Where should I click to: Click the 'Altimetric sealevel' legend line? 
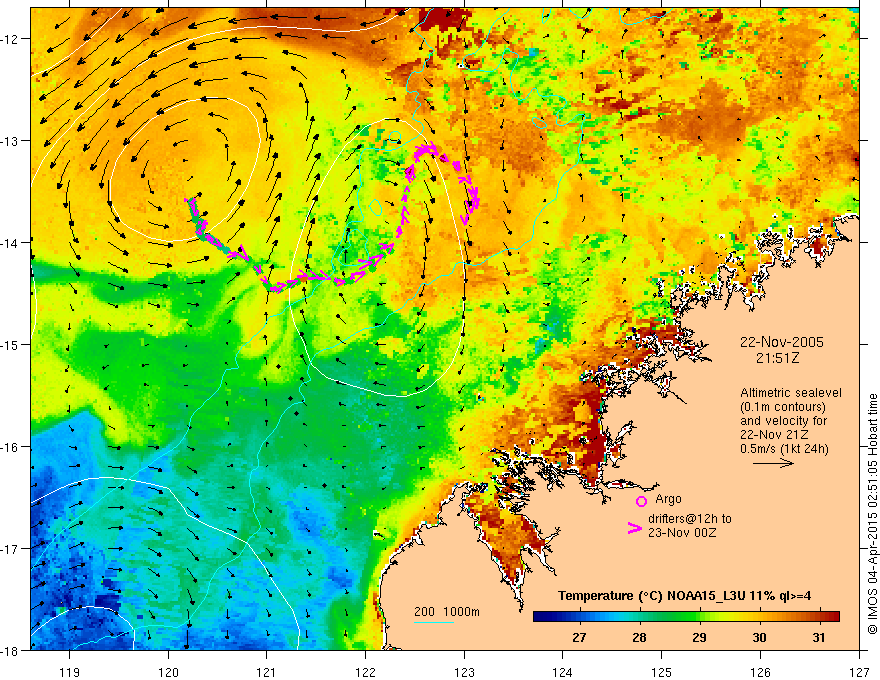(x=791, y=393)
